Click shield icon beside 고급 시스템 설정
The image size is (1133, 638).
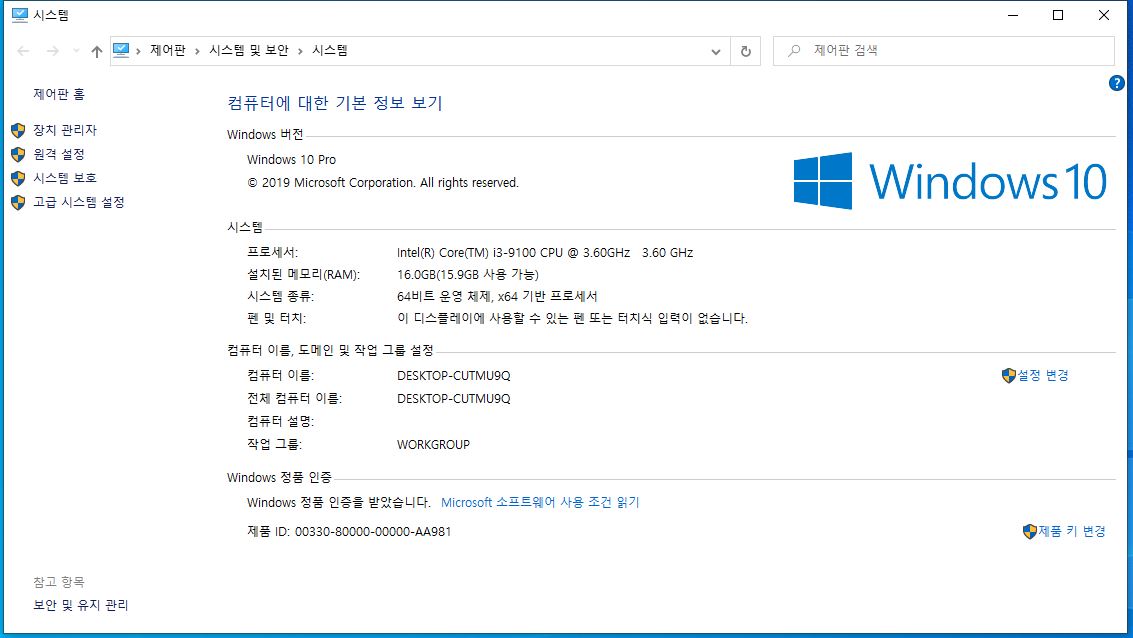point(18,202)
